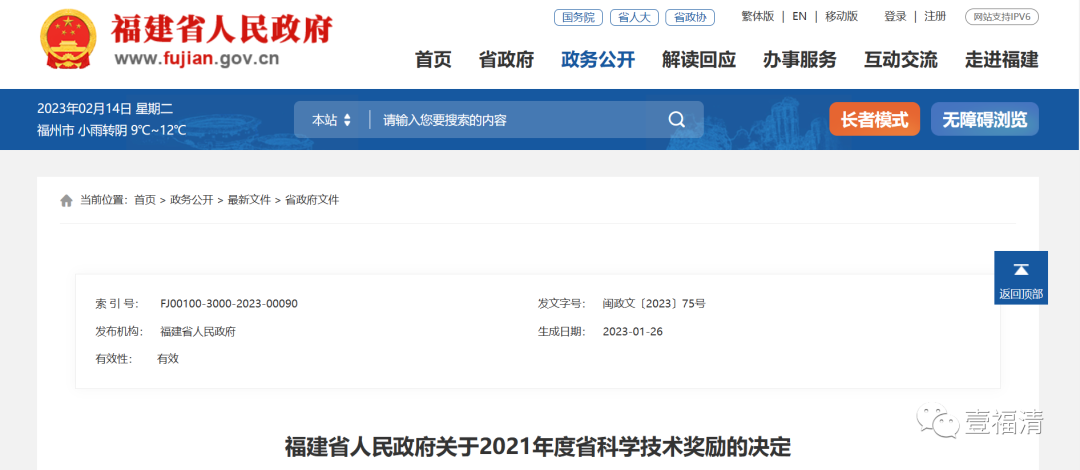Click the publisher value 福建省人民政府

click(198, 331)
